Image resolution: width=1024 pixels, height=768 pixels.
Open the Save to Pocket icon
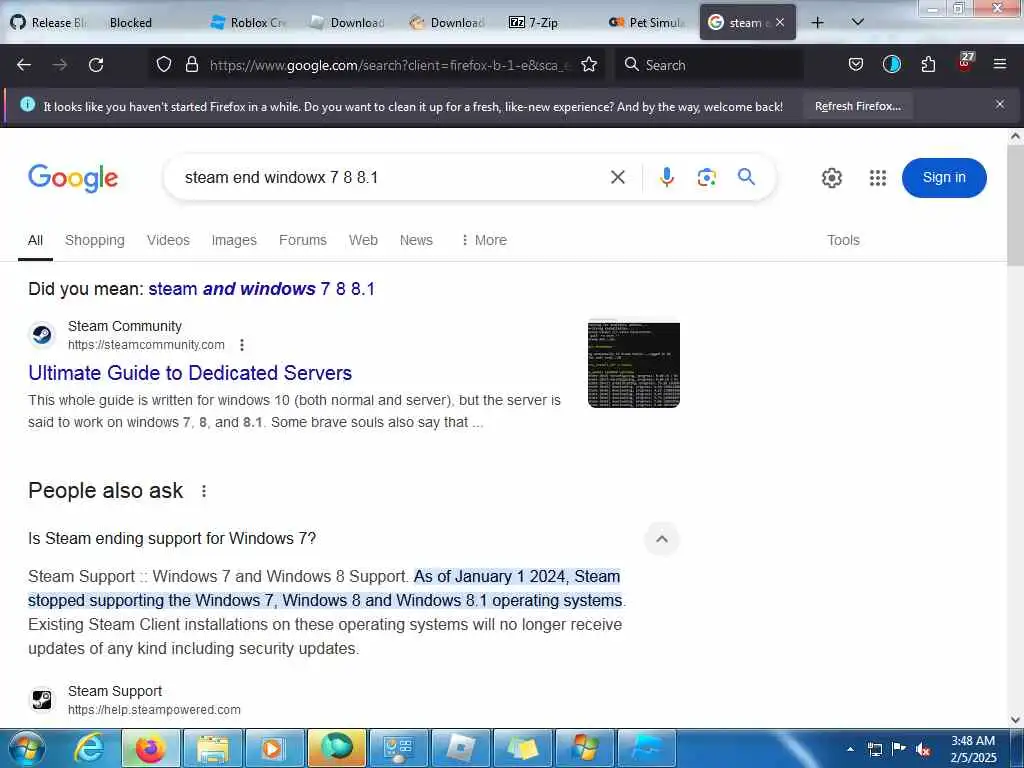point(856,64)
